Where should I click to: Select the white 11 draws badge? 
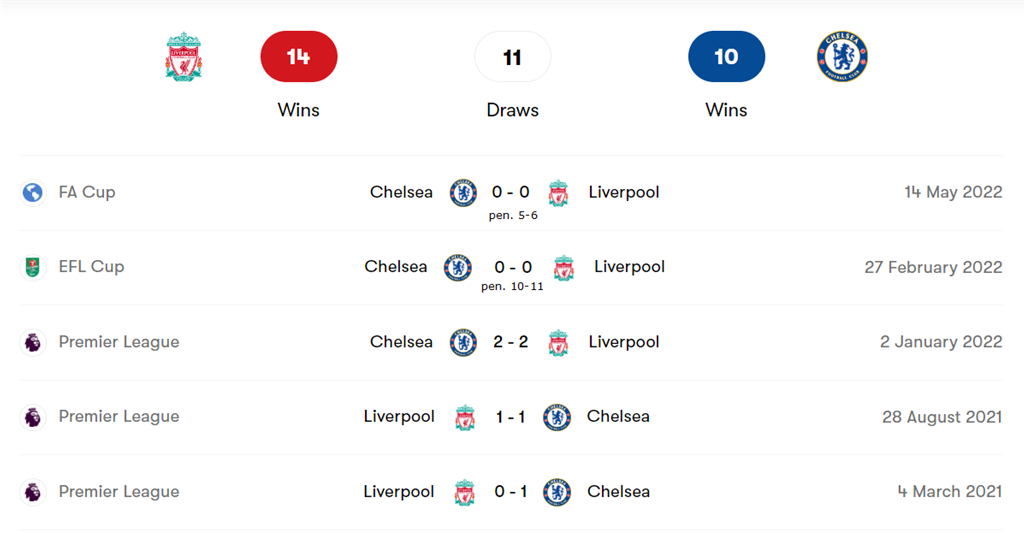tap(512, 57)
